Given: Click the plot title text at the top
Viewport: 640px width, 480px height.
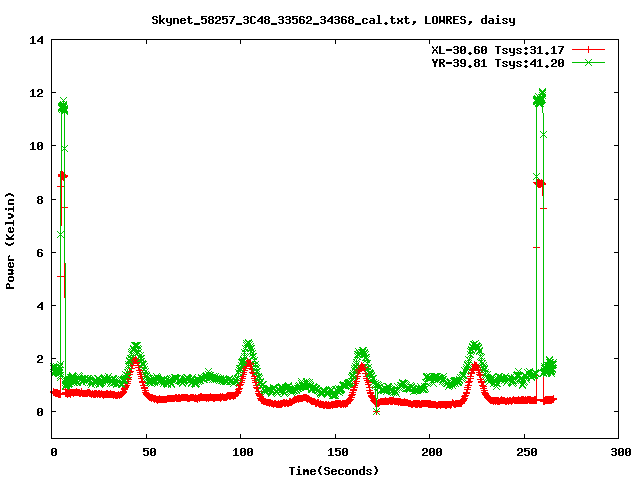Looking at the screenshot, I should (x=319, y=19).
